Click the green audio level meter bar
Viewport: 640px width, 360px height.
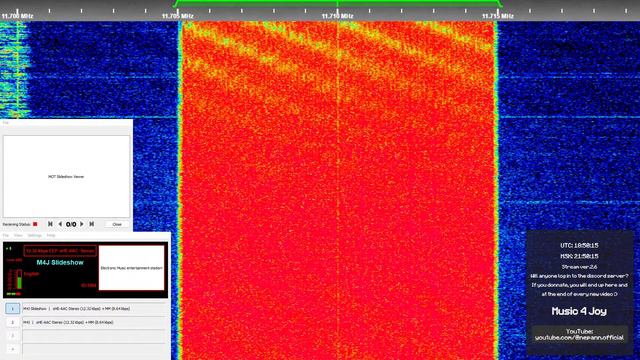[19, 282]
